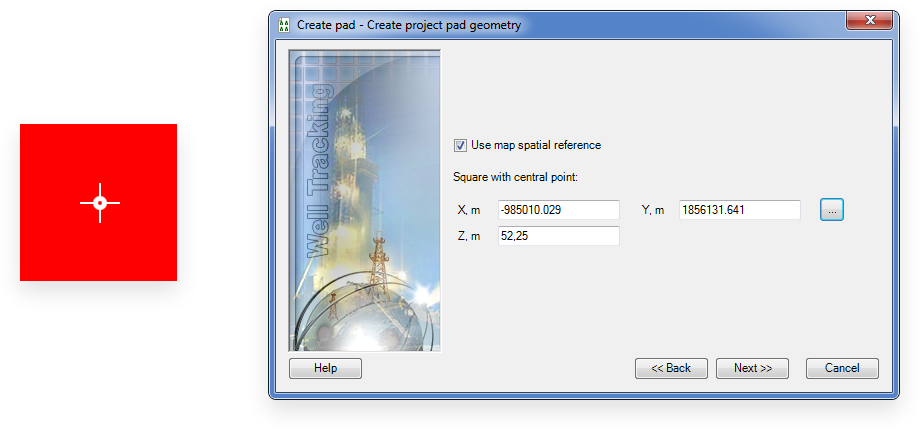Go to previous step with Back
Viewport: 920px width, 430px height.
pyautogui.click(x=671, y=368)
